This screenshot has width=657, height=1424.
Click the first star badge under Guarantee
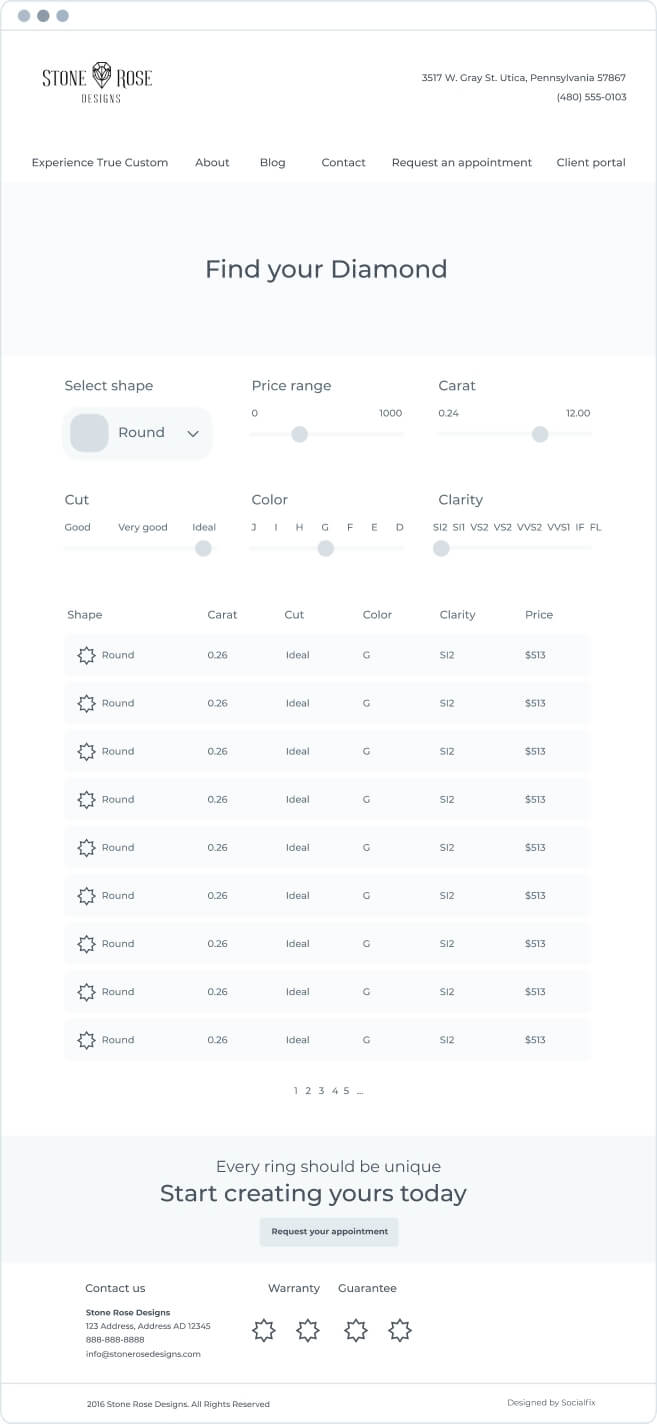coord(355,1330)
